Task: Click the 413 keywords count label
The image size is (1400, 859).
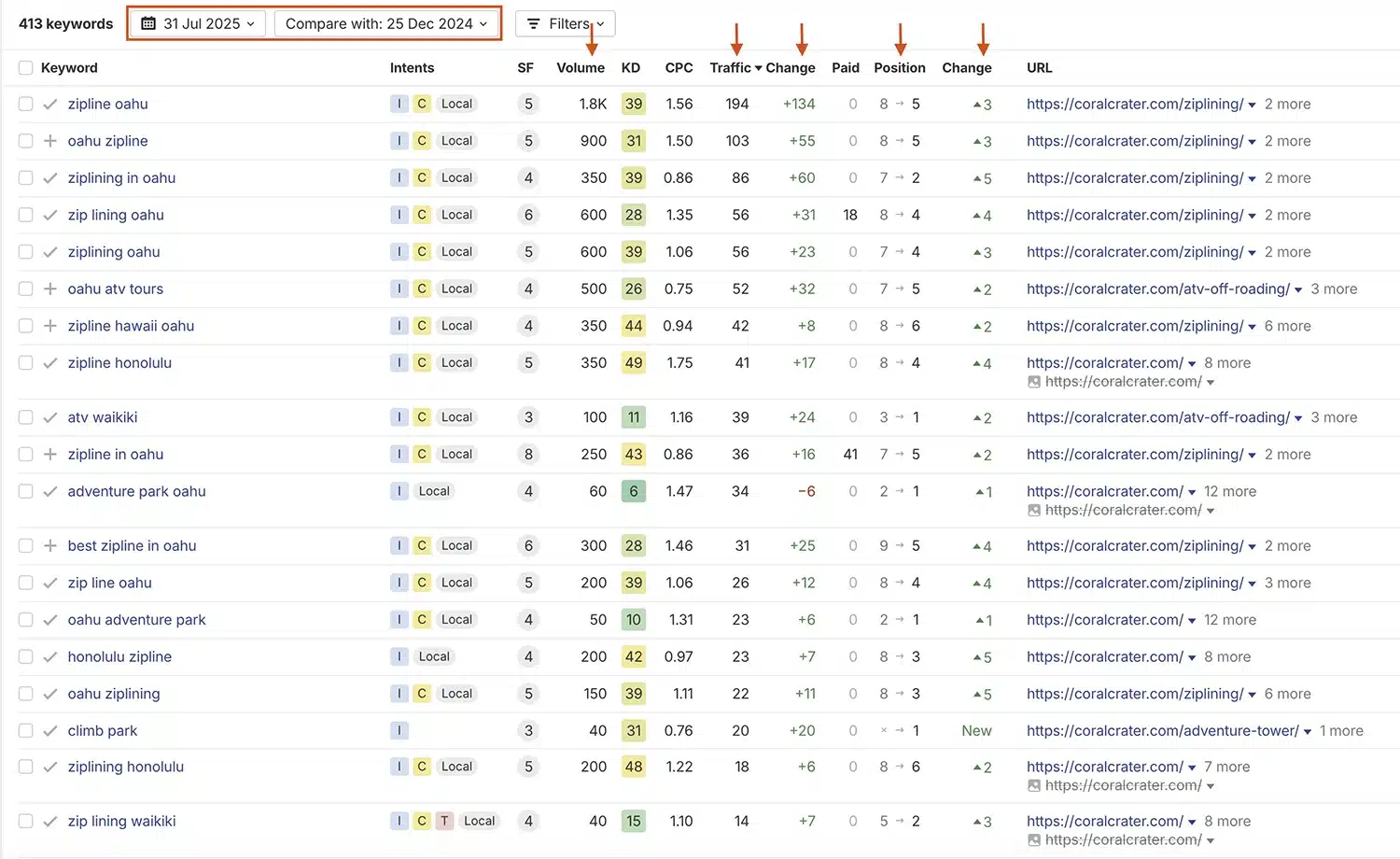Action: (x=66, y=23)
